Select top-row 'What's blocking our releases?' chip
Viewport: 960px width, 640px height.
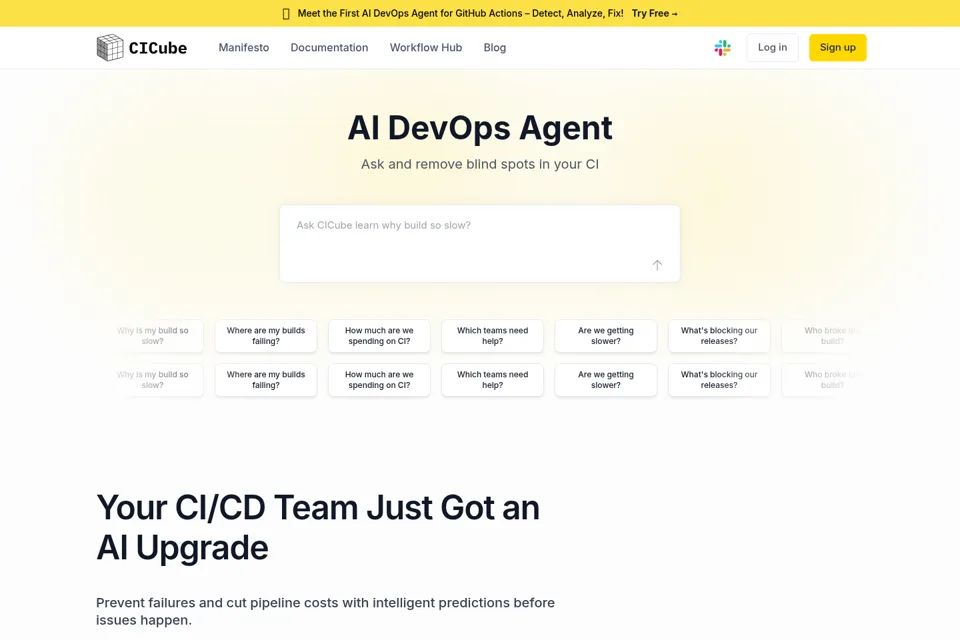(719, 336)
